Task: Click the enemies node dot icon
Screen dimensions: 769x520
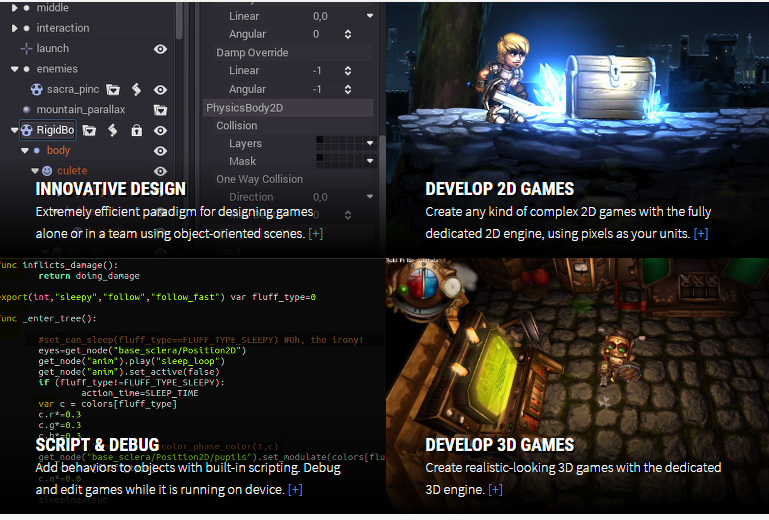Action: (26, 69)
